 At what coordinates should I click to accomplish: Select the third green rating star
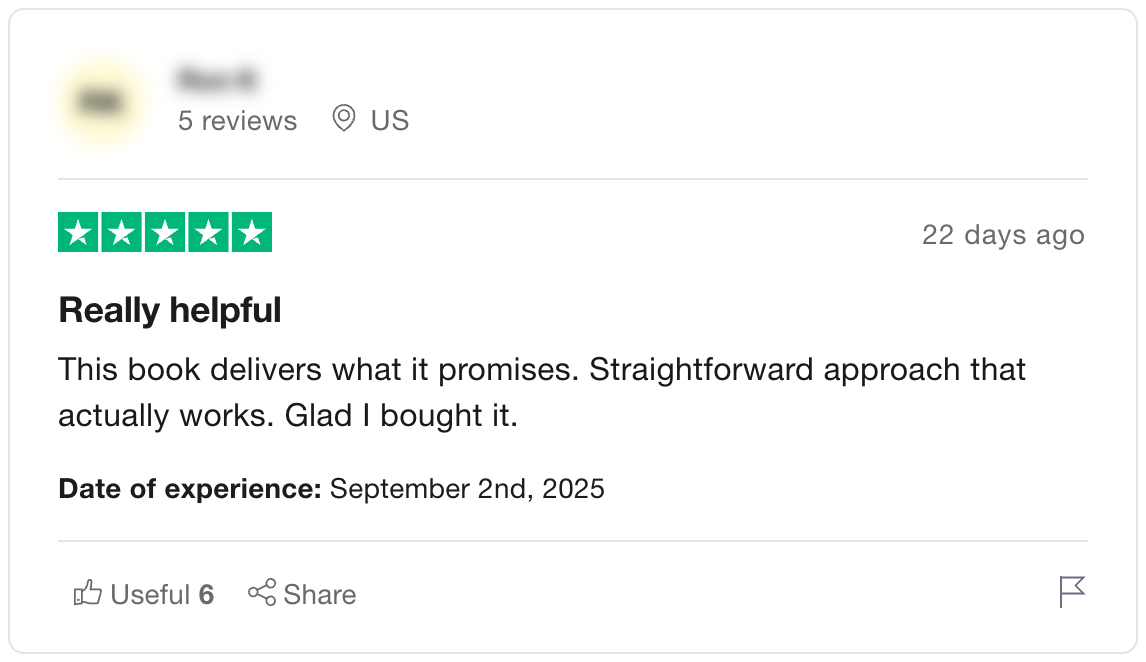(x=166, y=234)
